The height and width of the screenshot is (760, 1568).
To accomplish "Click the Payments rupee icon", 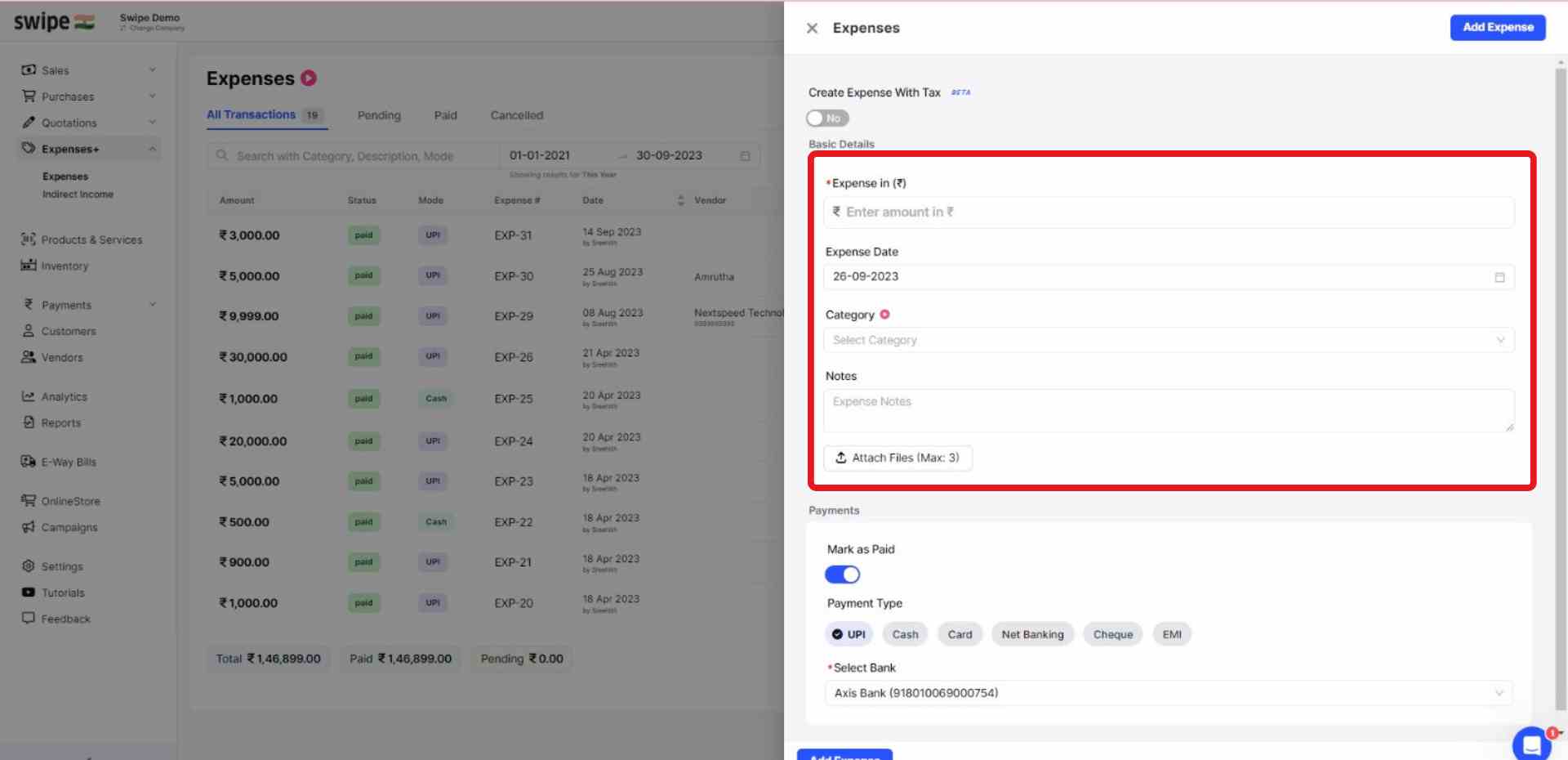I will click(x=29, y=304).
